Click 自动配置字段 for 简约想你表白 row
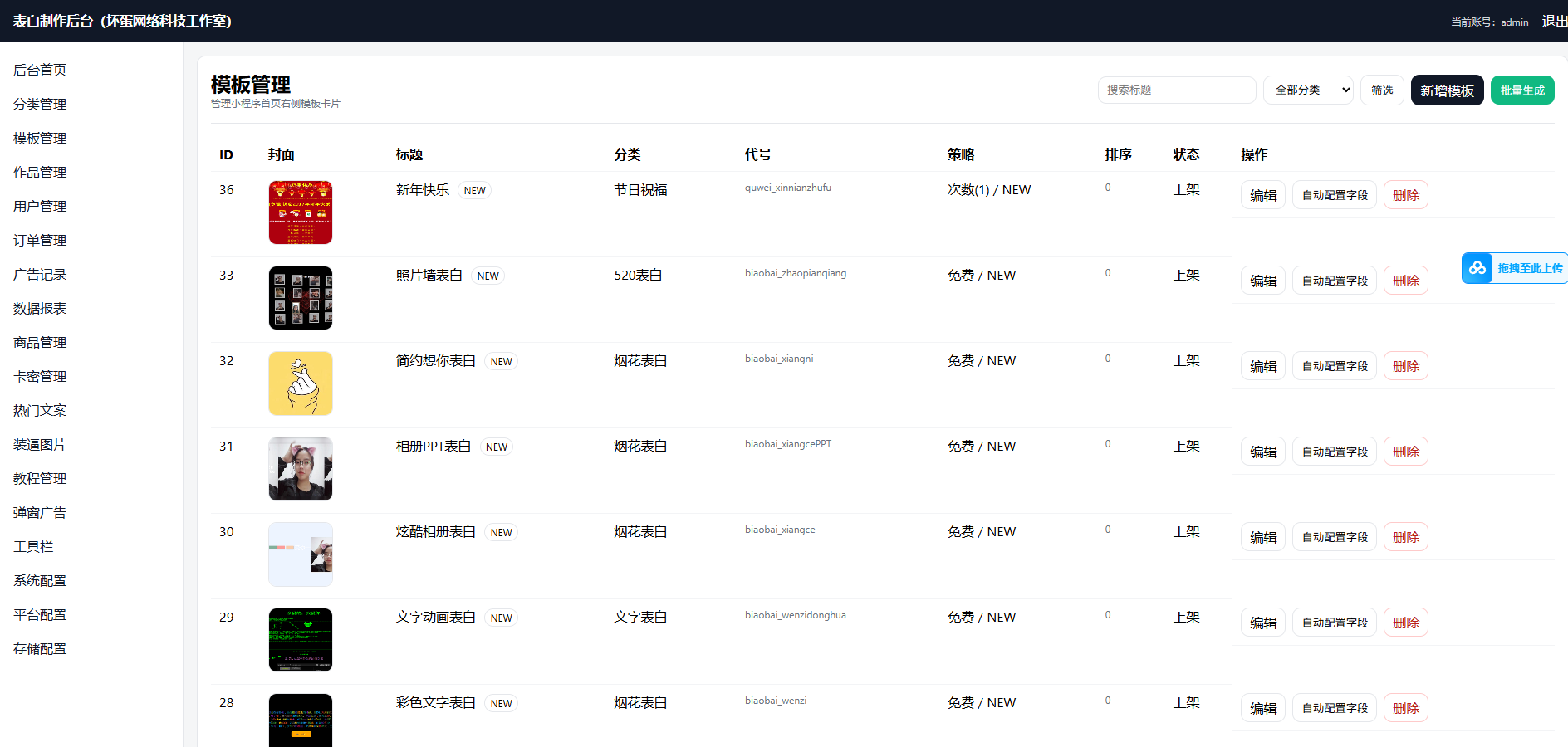Image resolution: width=1568 pixels, height=747 pixels. 1334,366
